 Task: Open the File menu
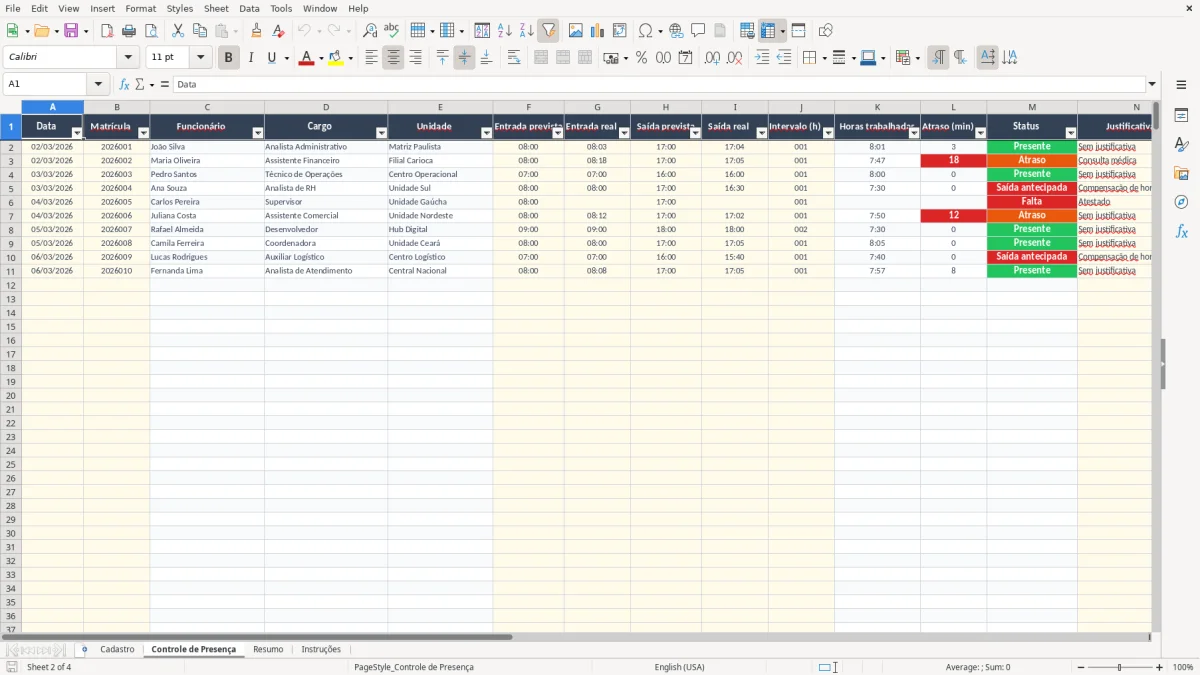(13, 8)
